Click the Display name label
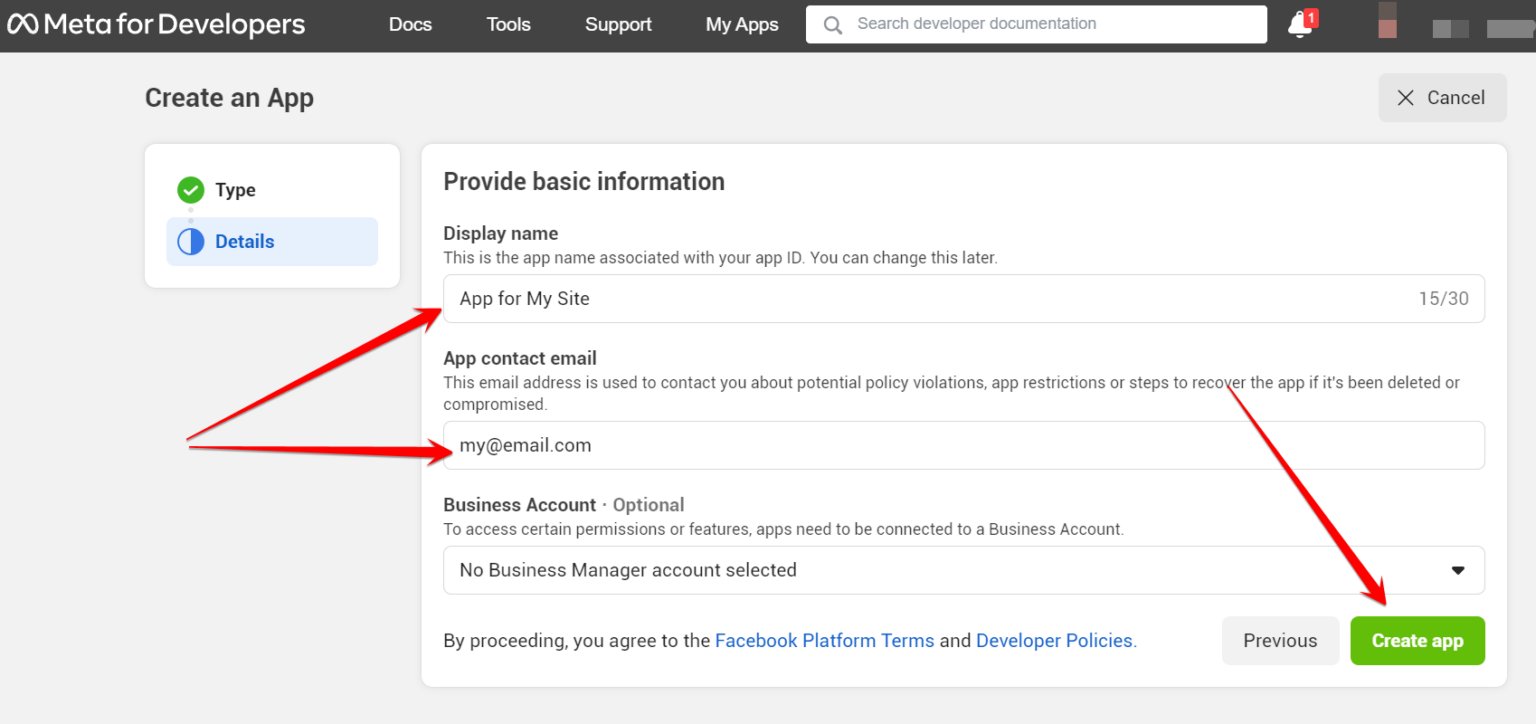 (501, 233)
